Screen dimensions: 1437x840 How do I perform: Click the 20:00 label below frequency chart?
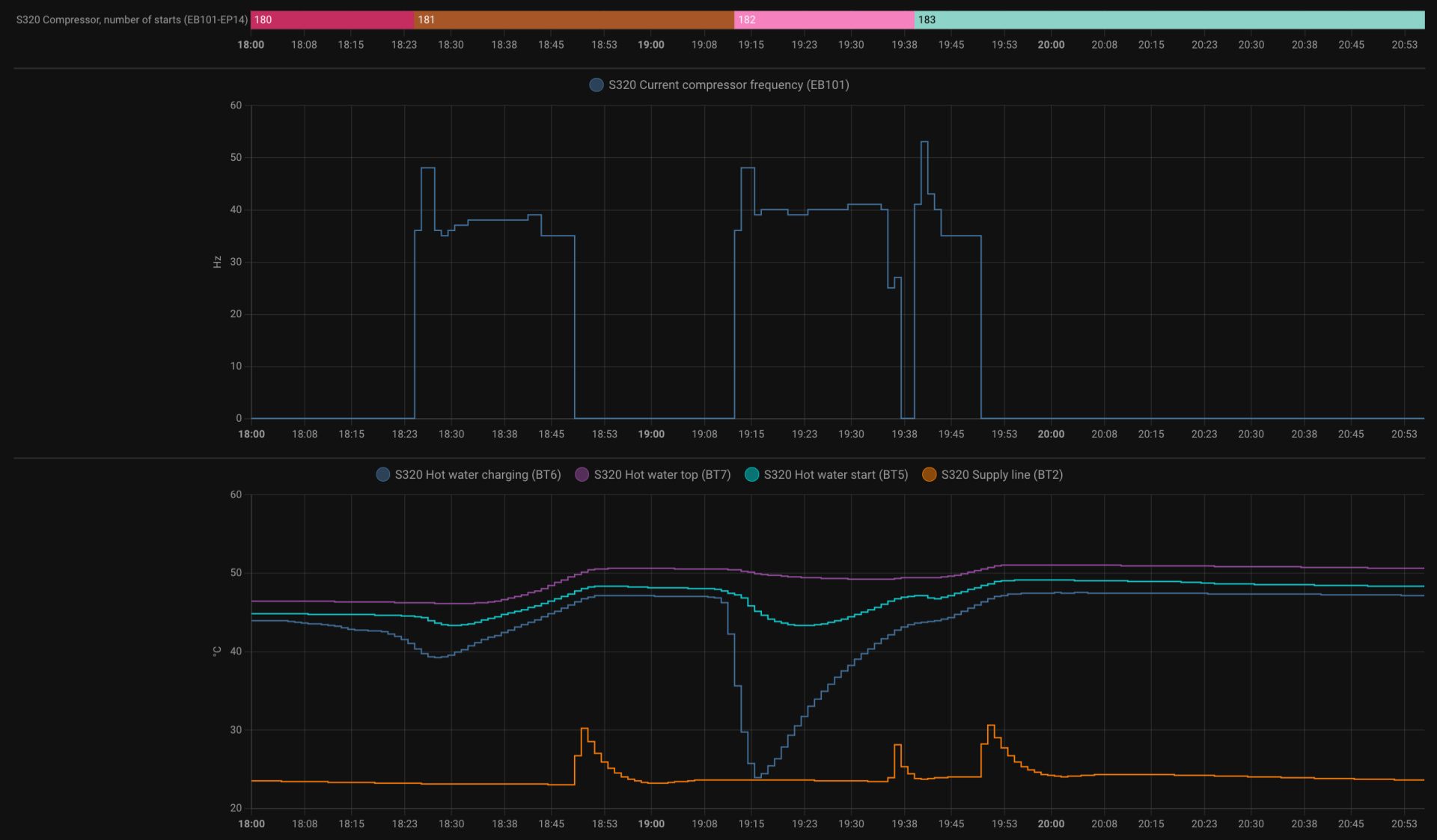pyautogui.click(x=1051, y=435)
